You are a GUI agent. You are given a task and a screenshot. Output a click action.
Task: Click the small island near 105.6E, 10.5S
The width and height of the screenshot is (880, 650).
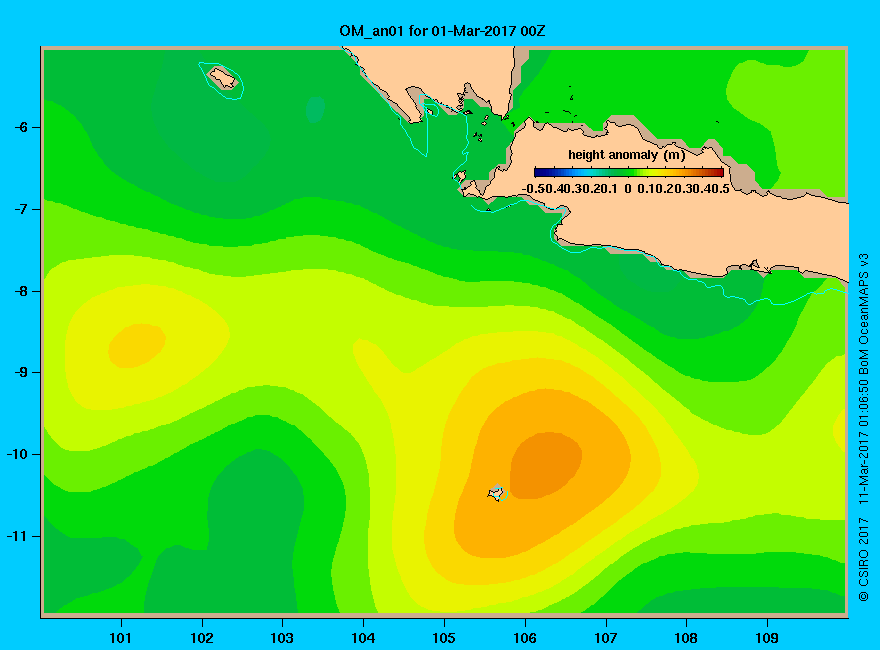496,493
